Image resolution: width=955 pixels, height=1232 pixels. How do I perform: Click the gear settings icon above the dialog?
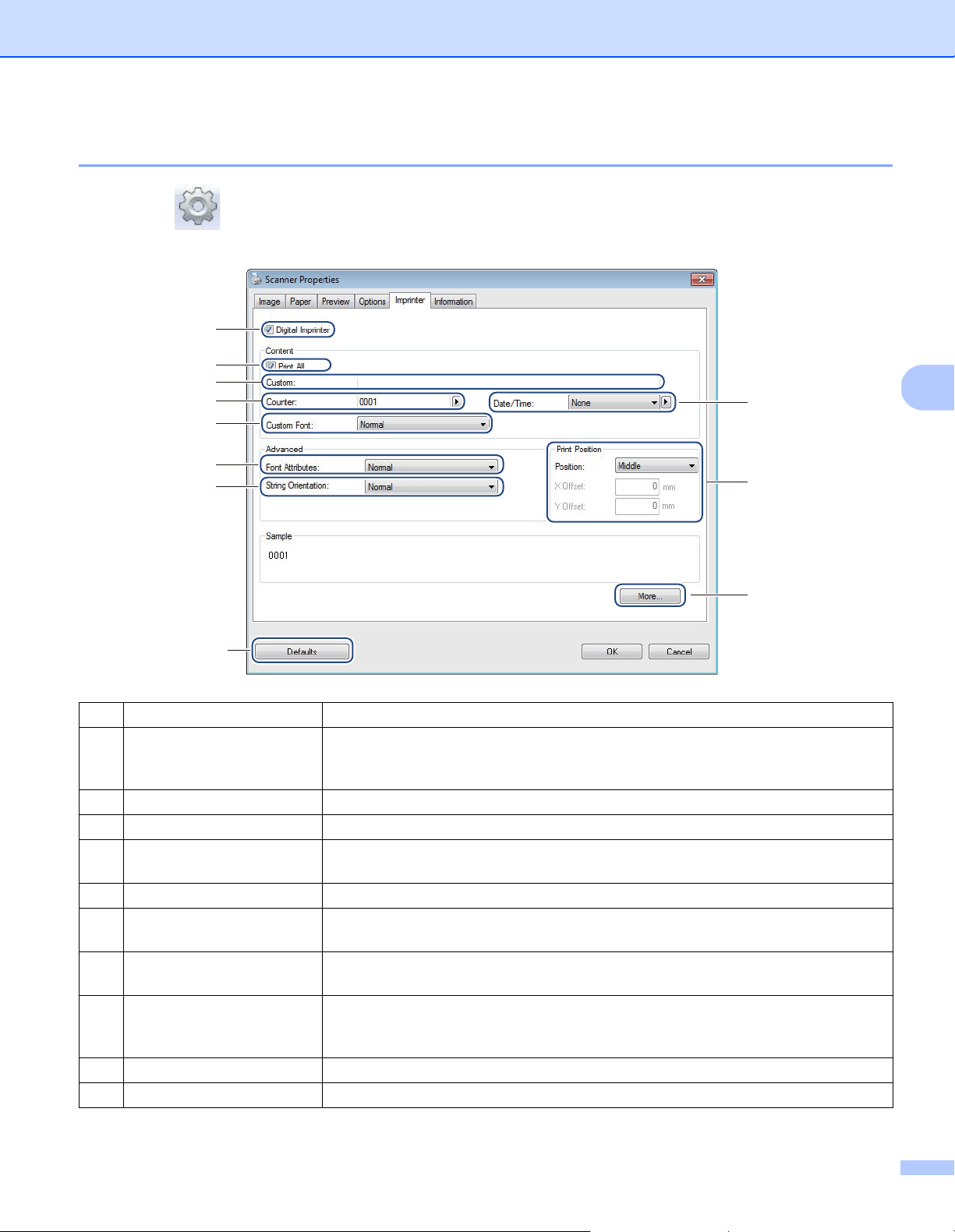(x=197, y=207)
